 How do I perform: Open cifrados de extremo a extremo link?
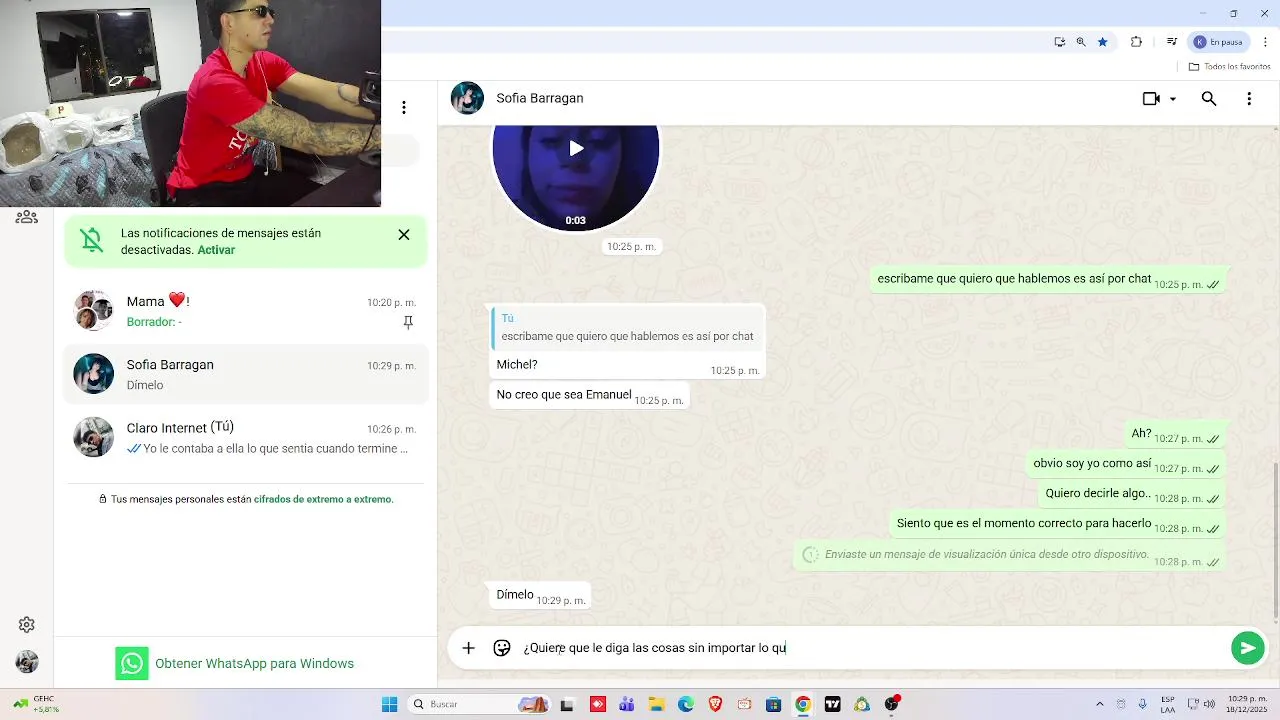pos(323,499)
